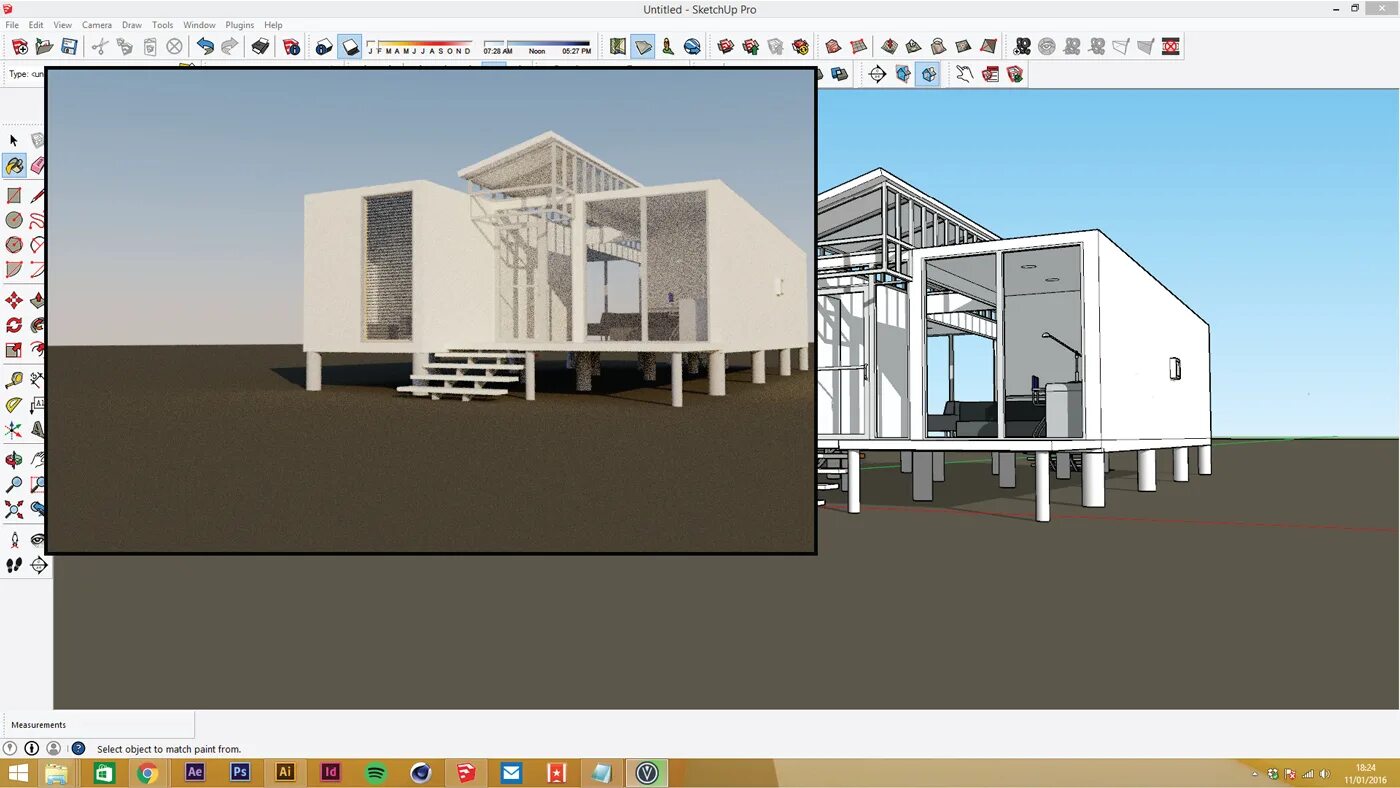The image size is (1400, 788).
Task: Click the Cut scissors icon
Action: (100, 46)
